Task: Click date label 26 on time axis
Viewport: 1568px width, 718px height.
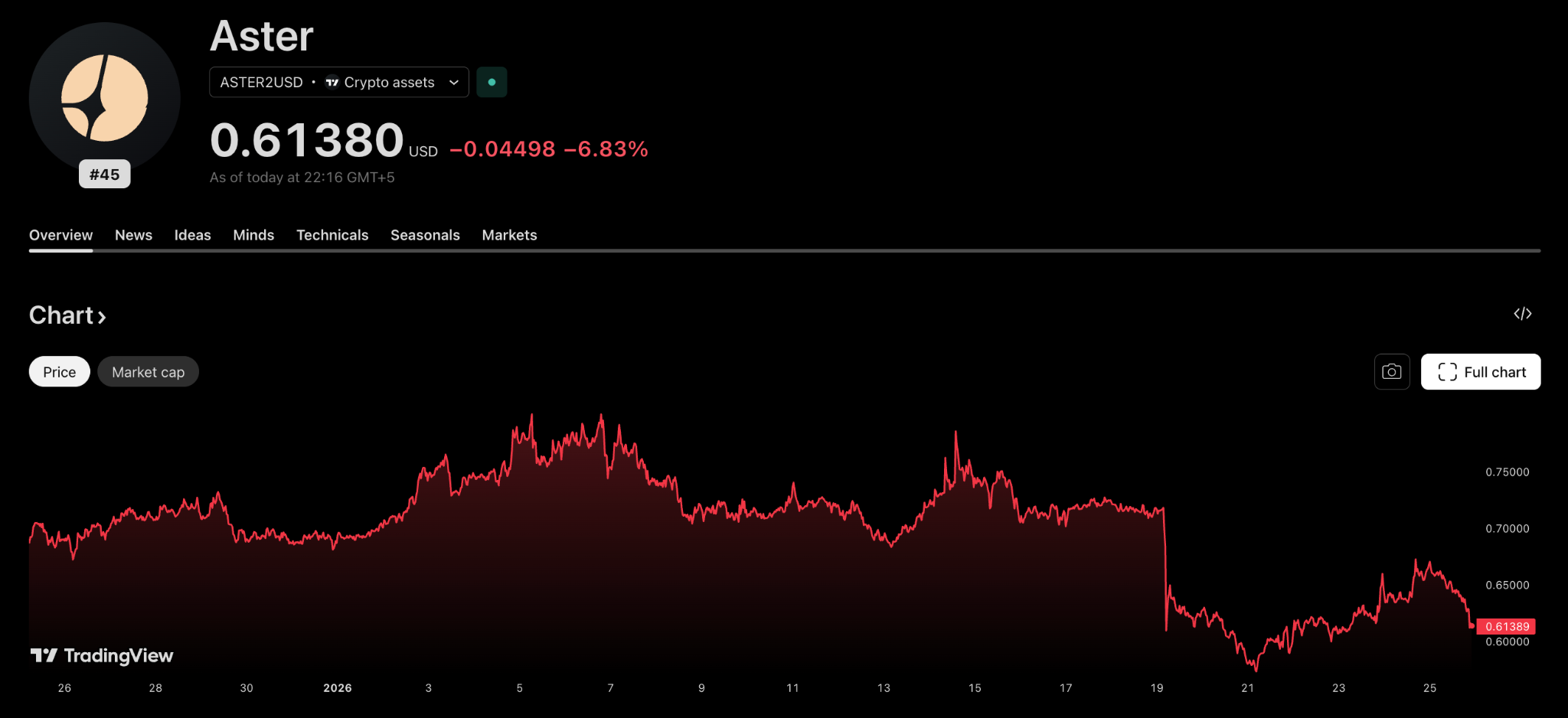Action: (64, 688)
